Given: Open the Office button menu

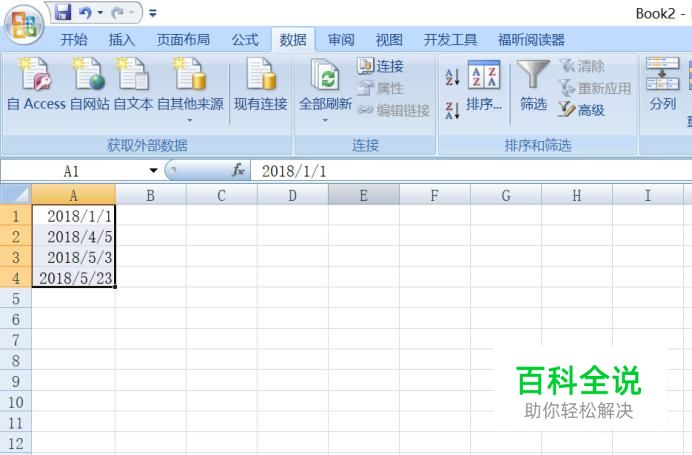Looking at the screenshot, I should pyautogui.click(x=24, y=25).
